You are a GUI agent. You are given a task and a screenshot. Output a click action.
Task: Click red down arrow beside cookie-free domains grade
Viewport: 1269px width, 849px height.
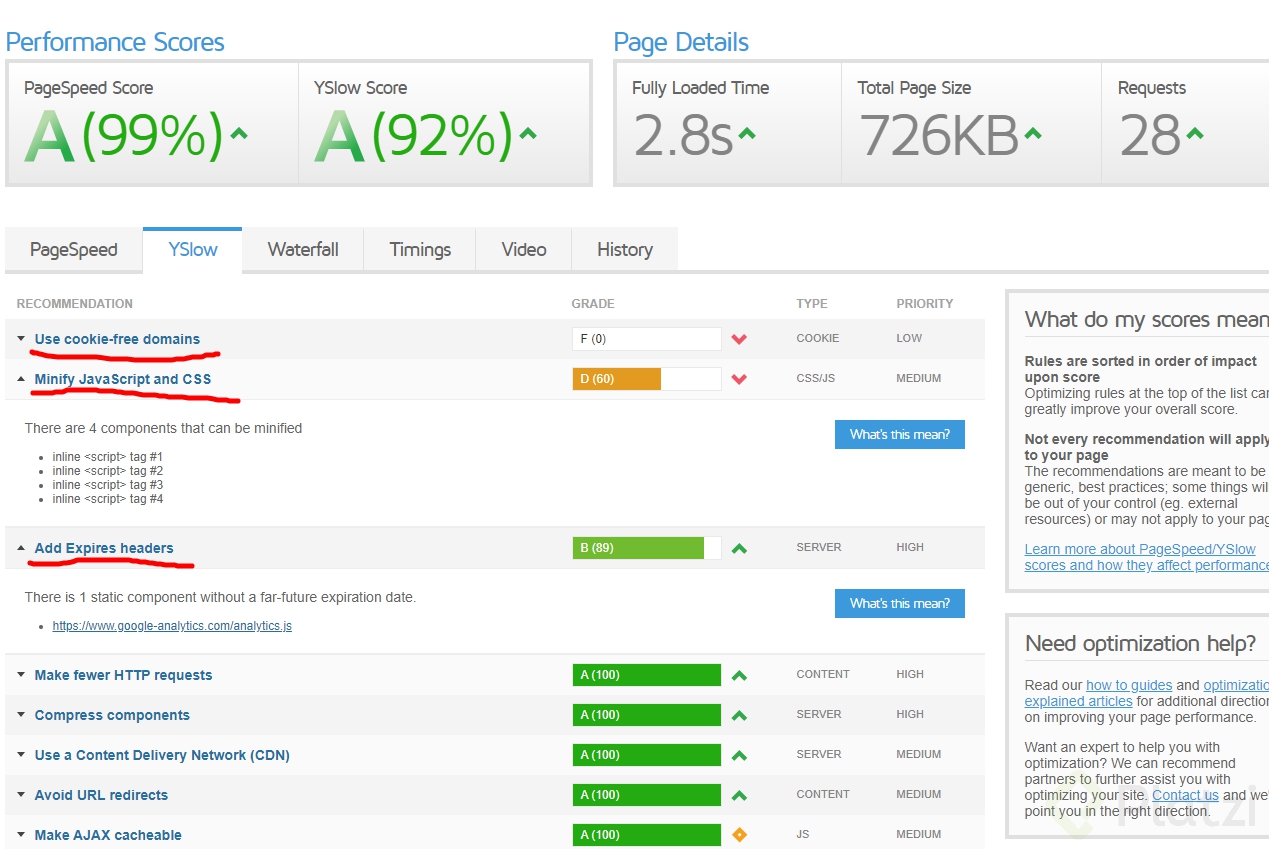pos(739,339)
